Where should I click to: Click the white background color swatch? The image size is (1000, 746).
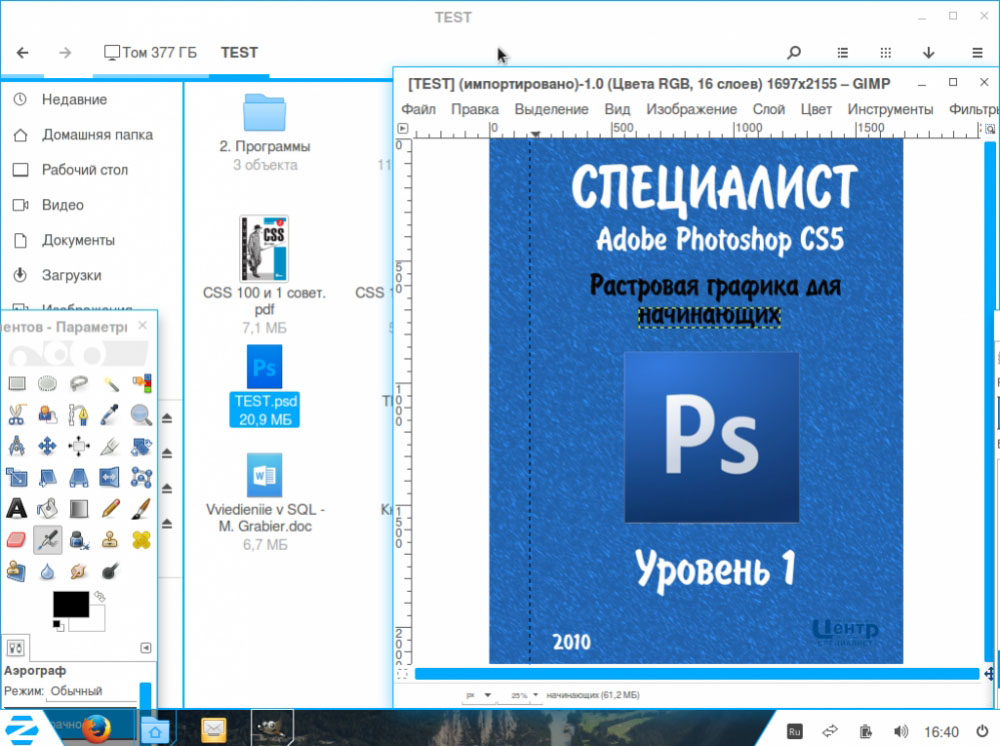pyautogui.click(x=96, y=622)
